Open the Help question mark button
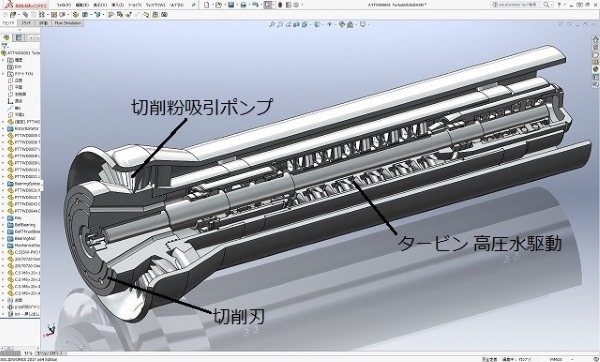This screenshot has height=362, width=600. tap(559, 5)
